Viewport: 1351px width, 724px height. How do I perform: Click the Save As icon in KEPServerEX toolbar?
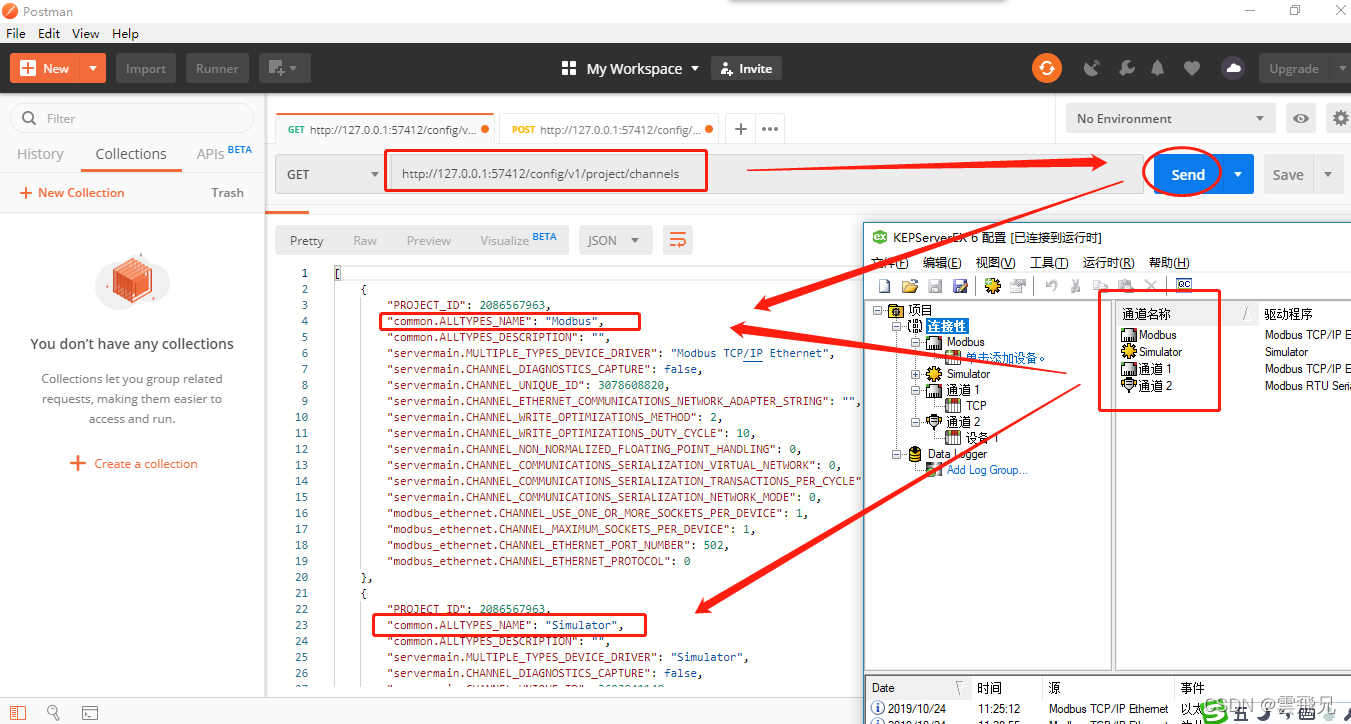pyautogui.click(x=960, y=286)
